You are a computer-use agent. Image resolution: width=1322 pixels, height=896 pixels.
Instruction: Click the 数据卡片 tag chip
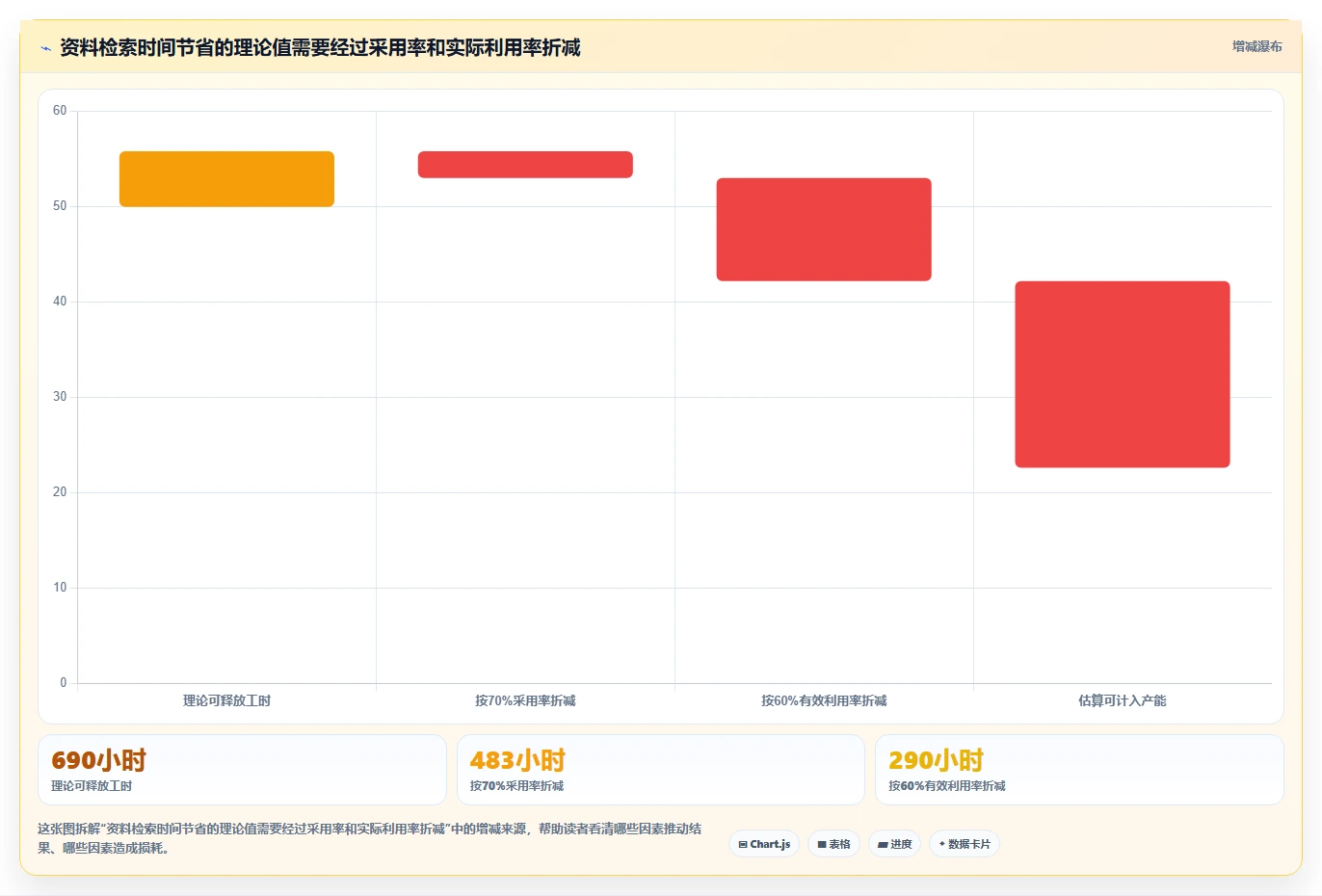[x=965, y=844]
